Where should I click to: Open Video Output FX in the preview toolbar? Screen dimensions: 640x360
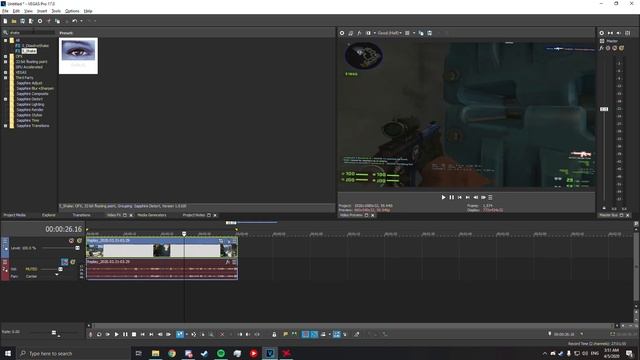[359, 33]
